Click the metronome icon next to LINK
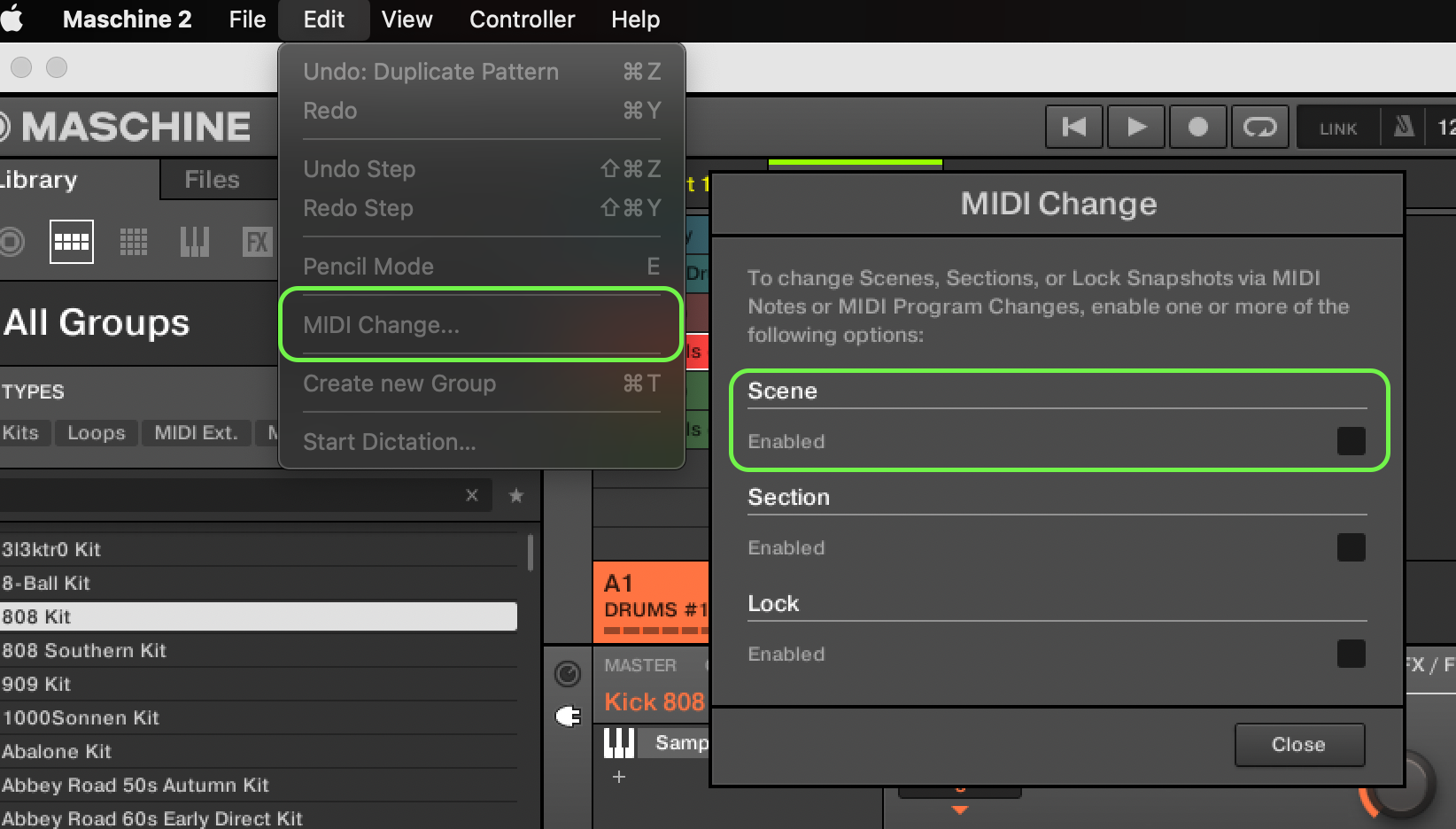The image size is (1456, 829). pyautogui.click(x=1404, y=128)
